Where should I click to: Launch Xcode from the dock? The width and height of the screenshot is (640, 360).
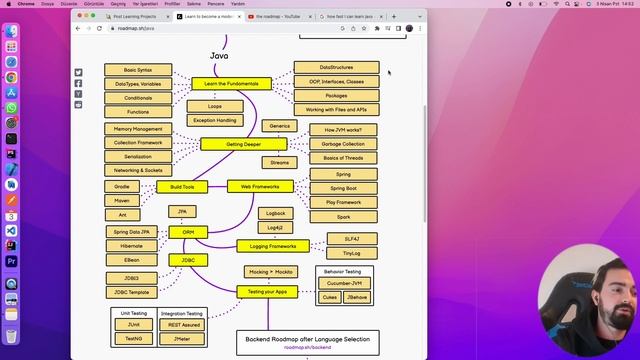[x=11, y=169]
